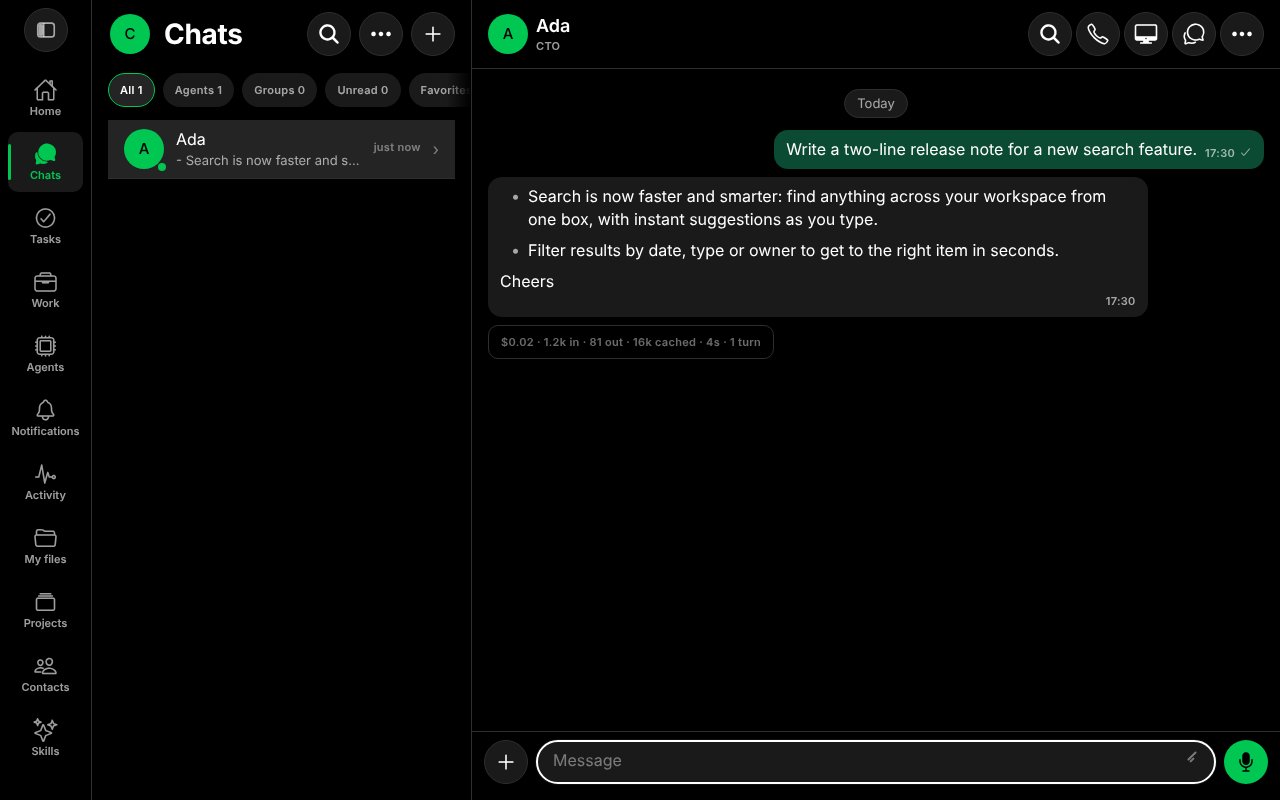1280x800 pixels.
Task: Search within the Ada conversation
Action: coord(1050,34)
